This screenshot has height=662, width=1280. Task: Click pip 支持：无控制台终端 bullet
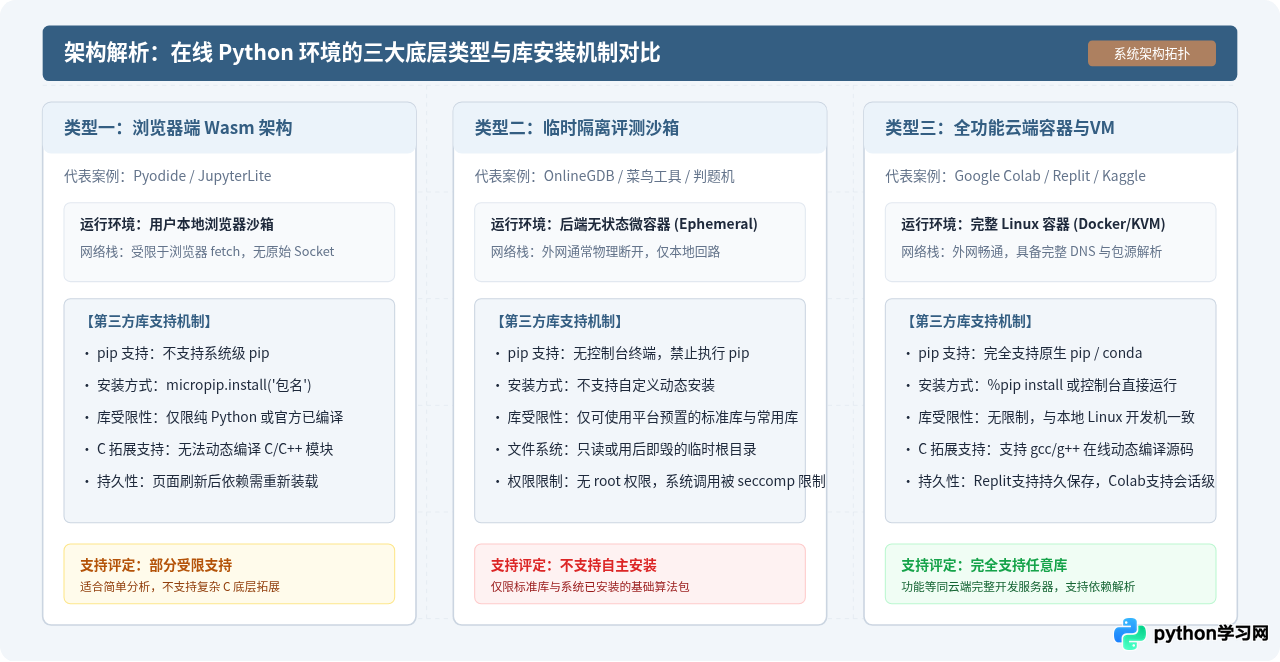621,353
